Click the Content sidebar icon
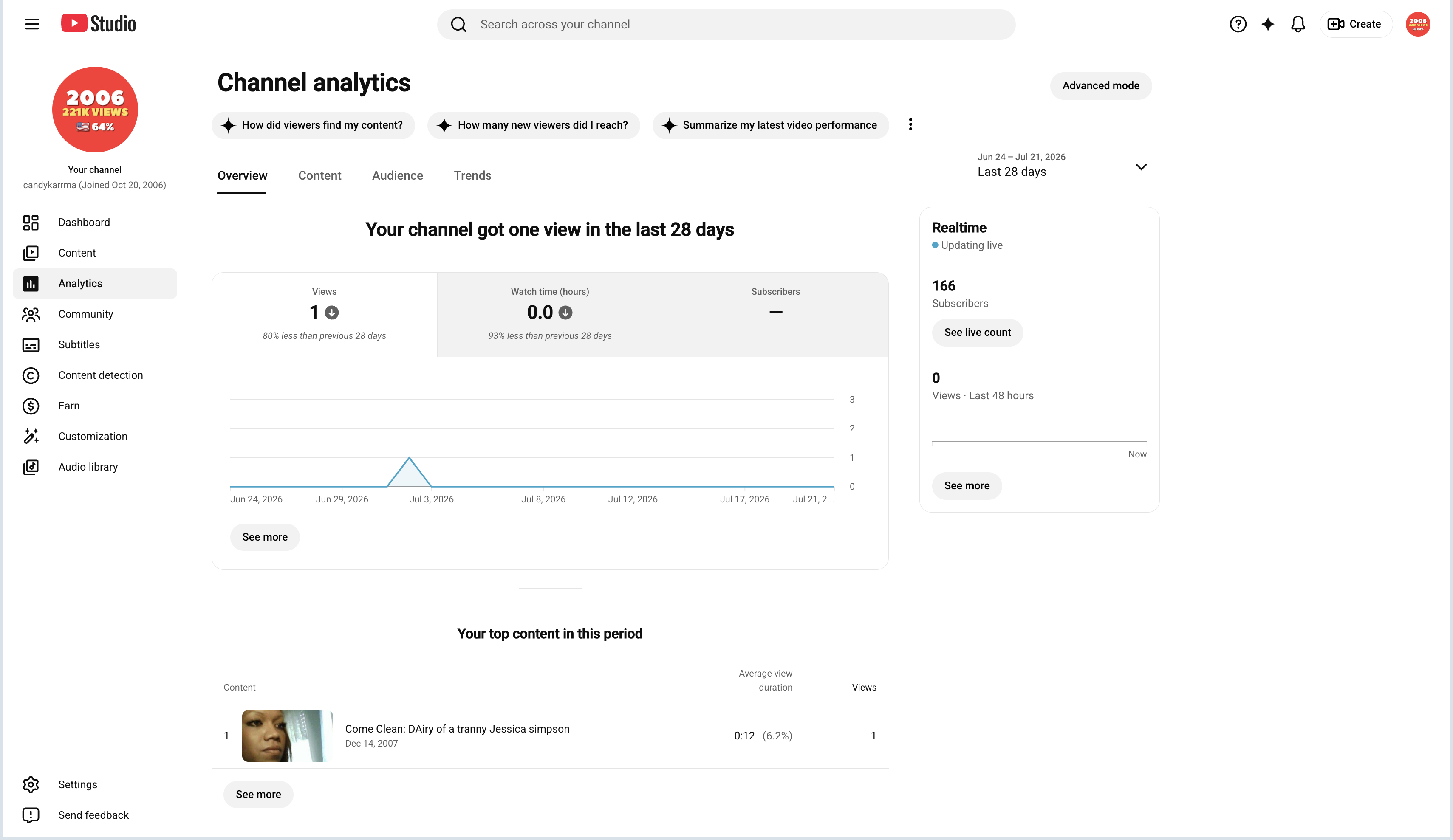The width and height of the screenshot is (1453, 840). click(x=31, y=253)
